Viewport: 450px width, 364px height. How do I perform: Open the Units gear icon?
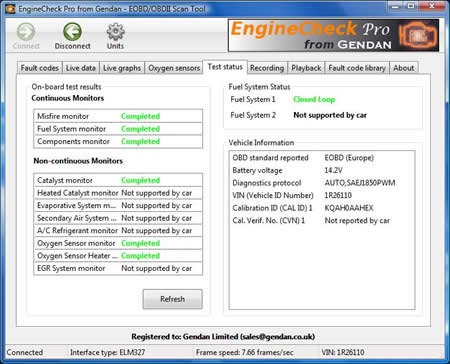pyautogui.click(x=115, y=32)
